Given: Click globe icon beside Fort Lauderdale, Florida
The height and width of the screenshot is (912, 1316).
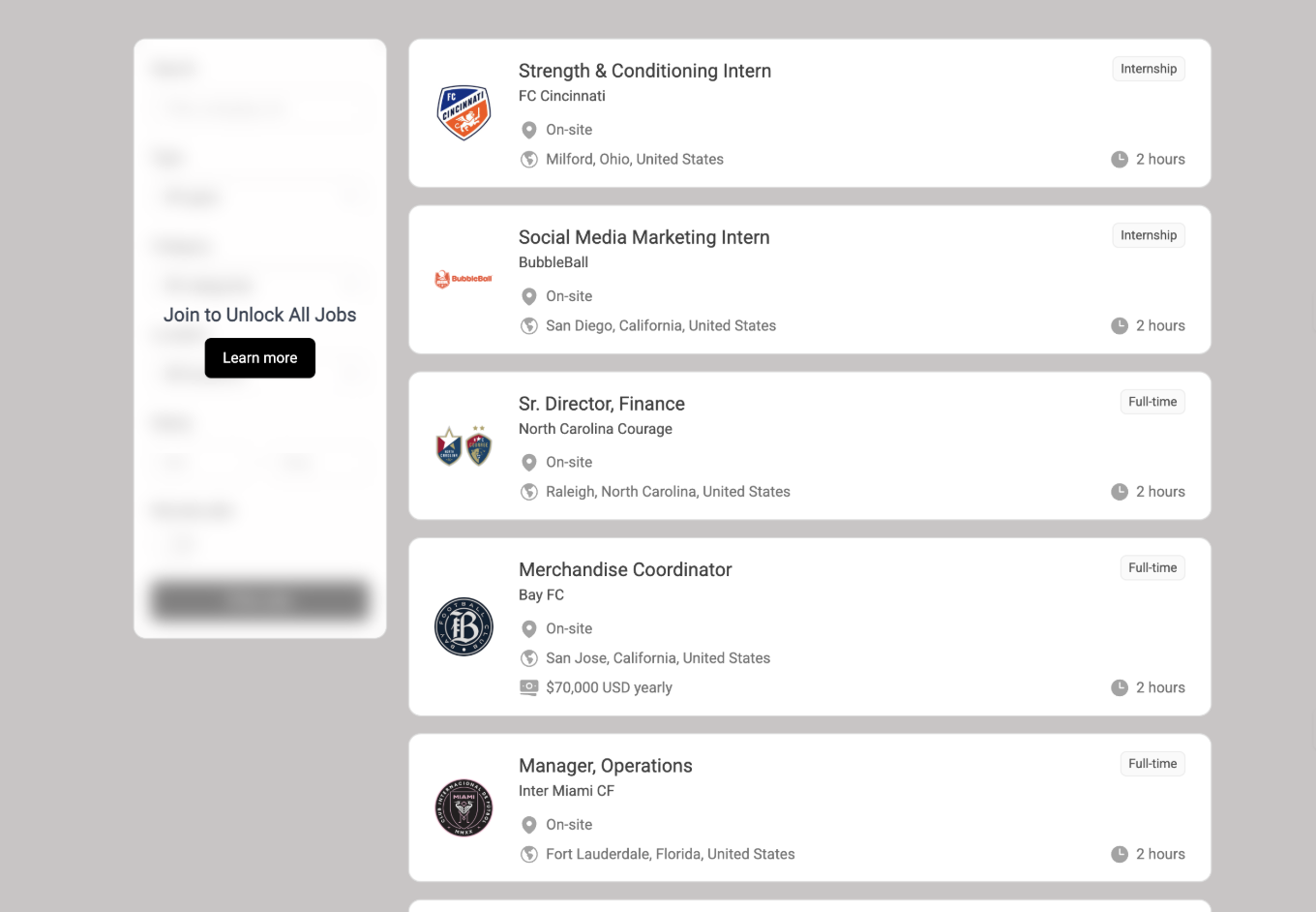Looking at the screenshot, I should coord(529,854).
